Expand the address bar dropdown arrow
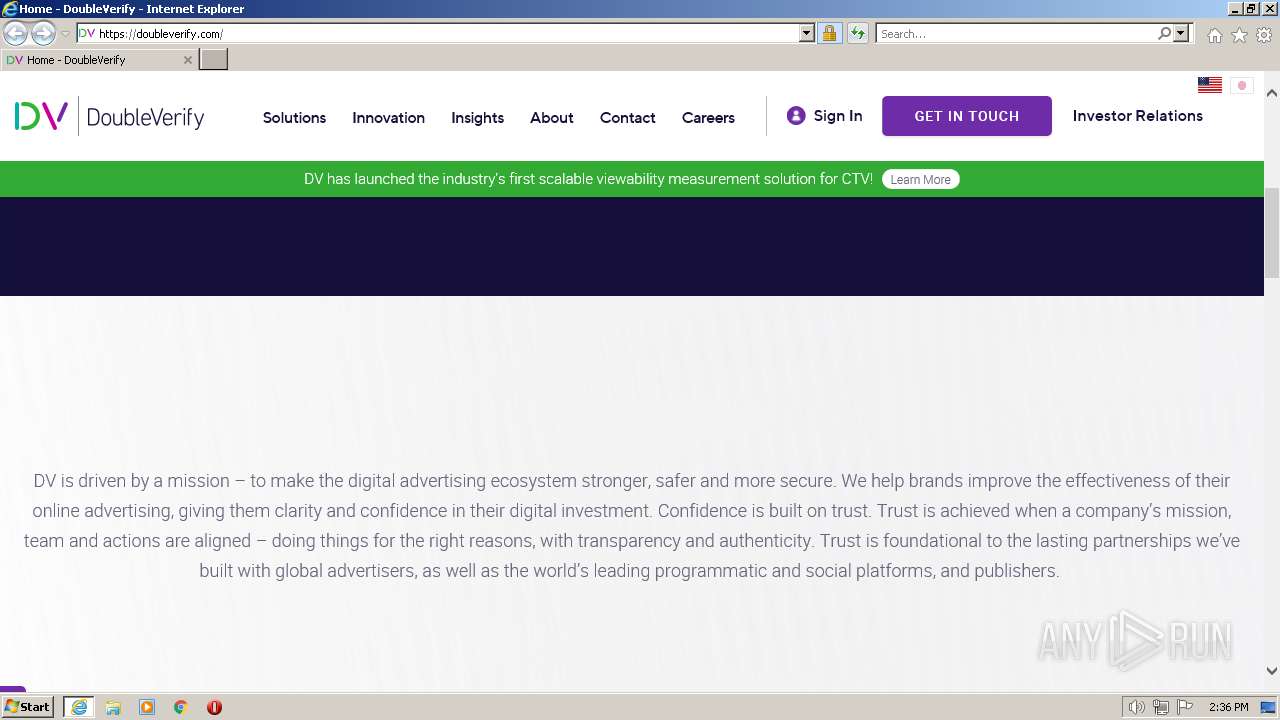 pyautogui.click(x=807, y=33)
